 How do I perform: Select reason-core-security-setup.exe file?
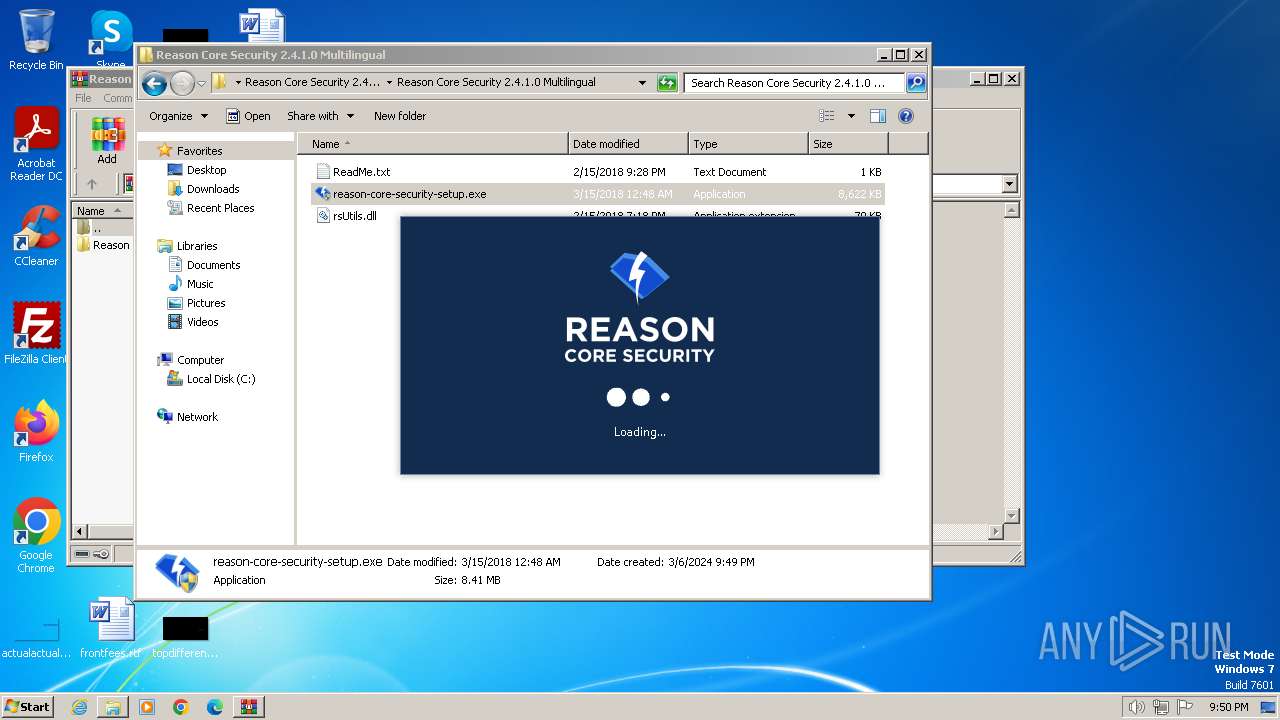(x=598, y=194)
